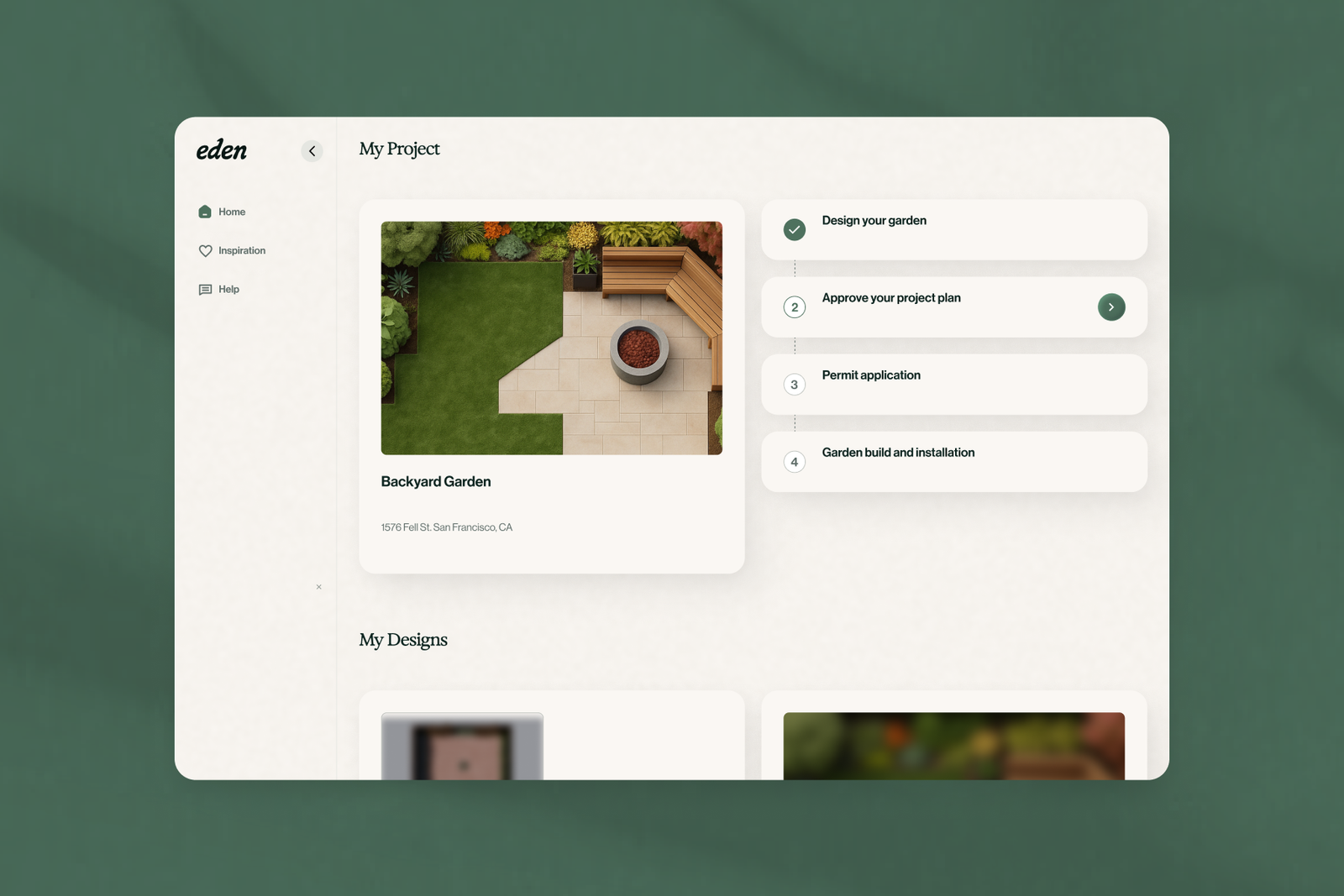Viewport: 1344px width, 896px height.
Task: Click the Home house icon
Action: point(205,212)
